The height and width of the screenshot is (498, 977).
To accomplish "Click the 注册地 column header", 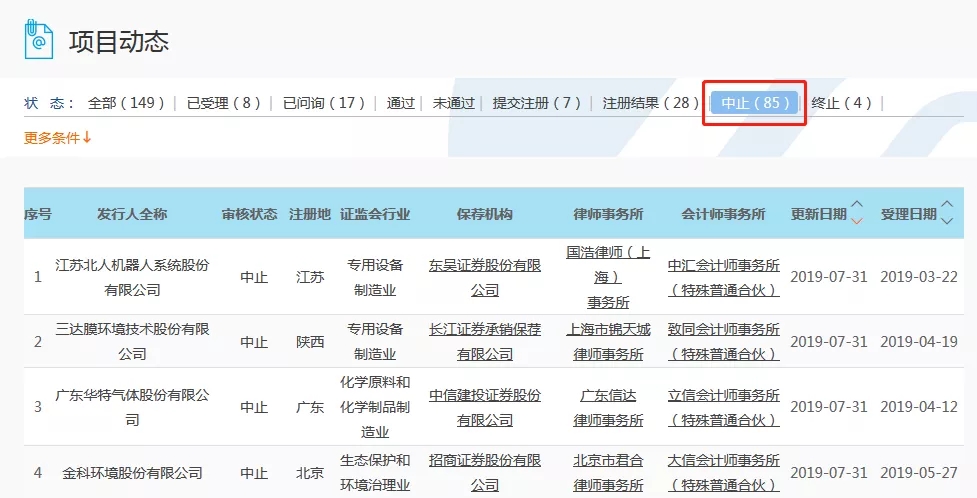I will tap(310, 214).
